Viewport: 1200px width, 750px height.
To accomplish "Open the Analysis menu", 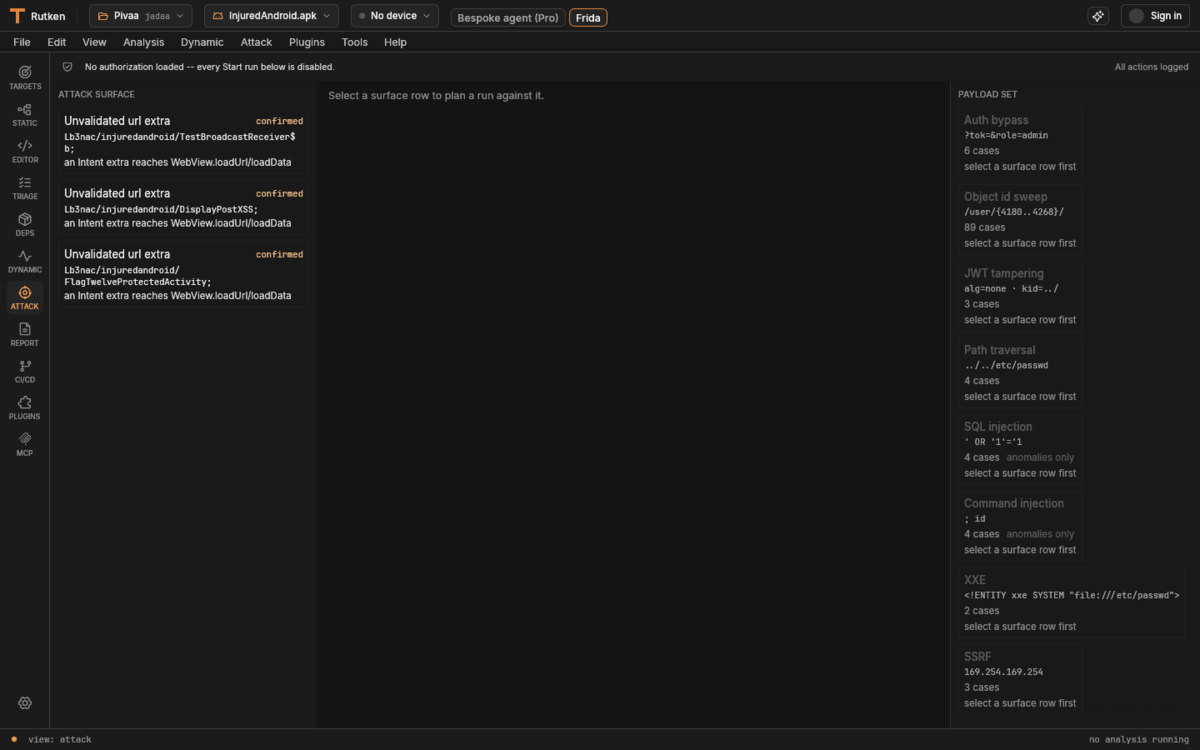I will pyautogui.click(x=144, y=42).
